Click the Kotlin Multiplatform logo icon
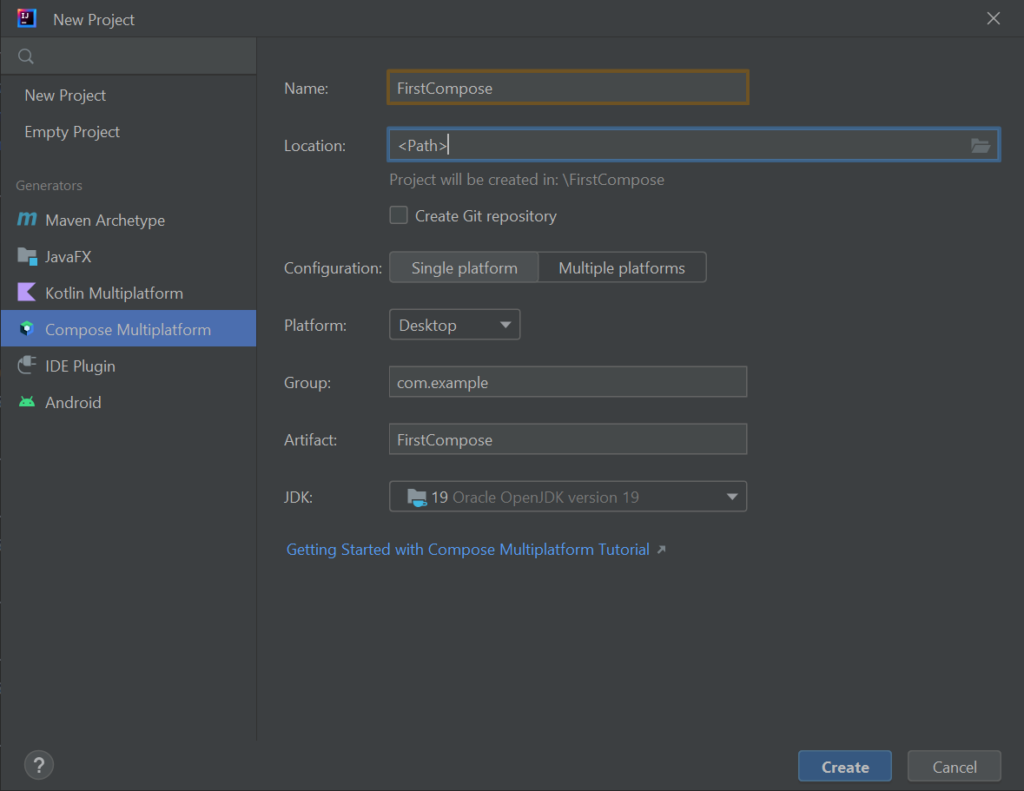 click(x=27, y=292)
